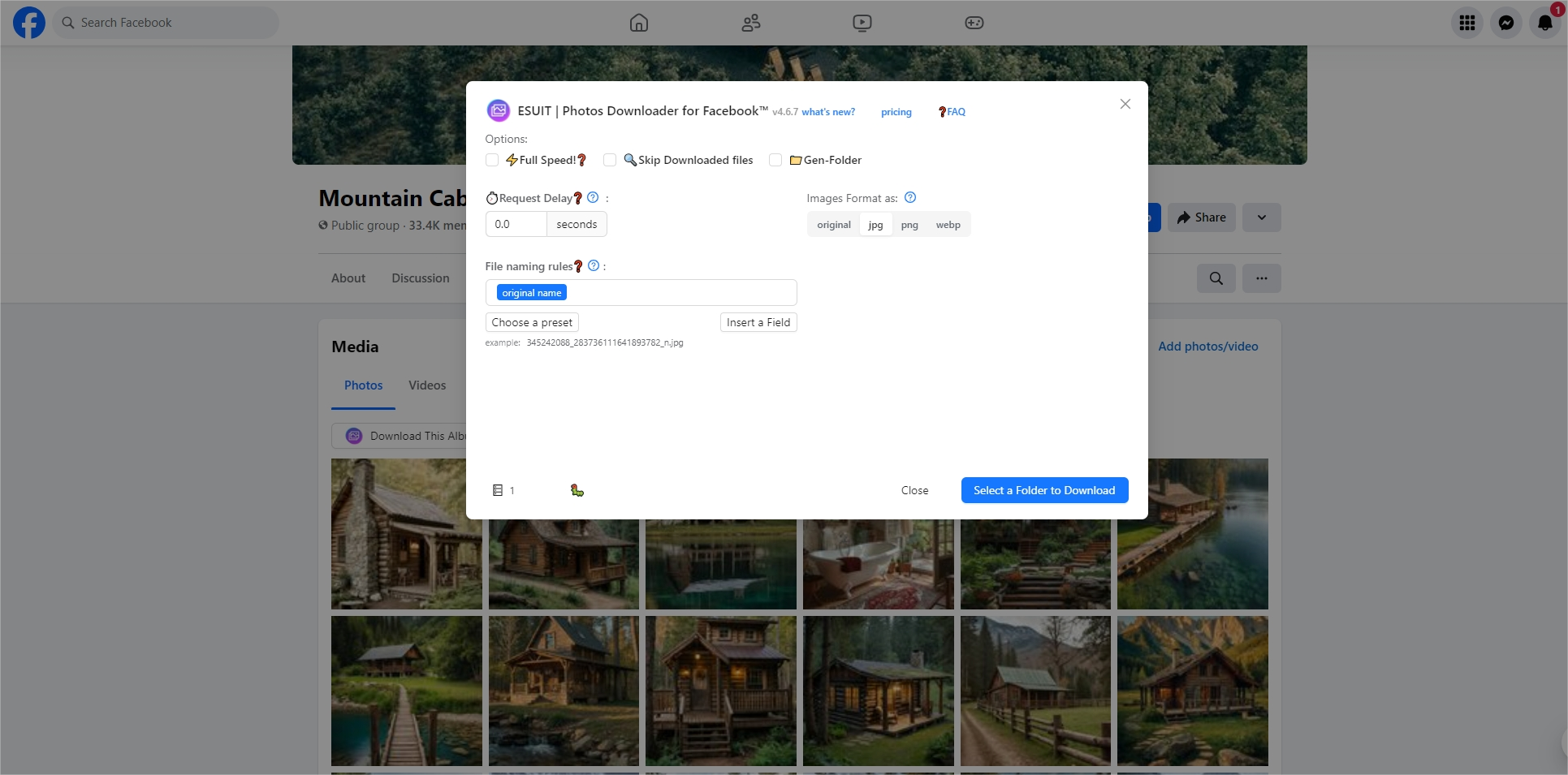Click the Close button in the dialog
The height and width of the screenshot is (775, 1568).
pos(914,490)
